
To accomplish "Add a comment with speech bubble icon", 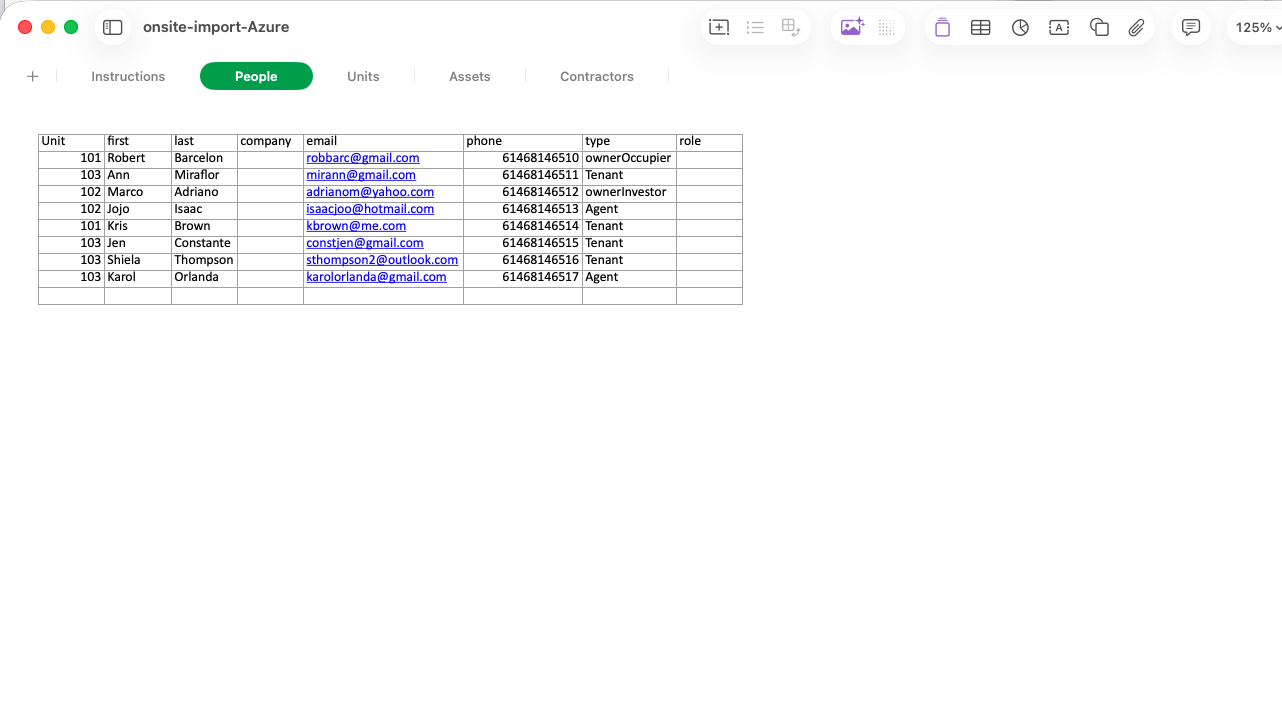I will pyautogui.click(x=1191, y=28).
